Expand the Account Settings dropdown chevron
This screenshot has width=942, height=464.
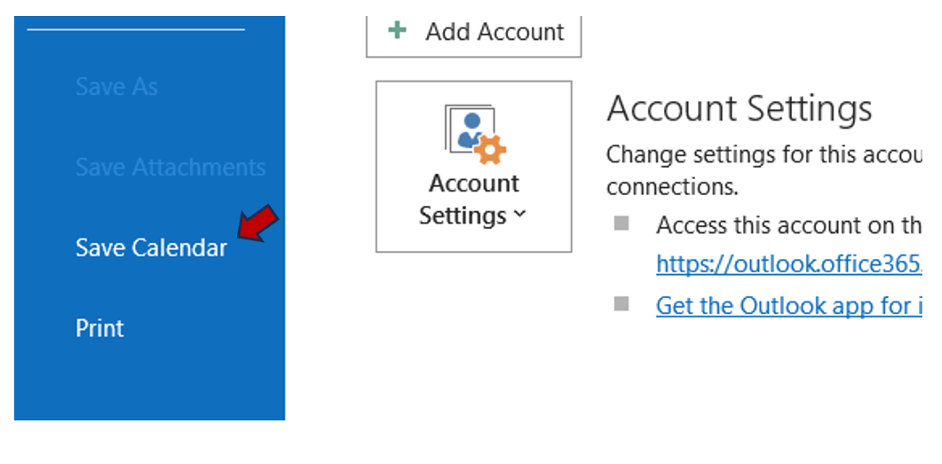click(x=519, y=215)
